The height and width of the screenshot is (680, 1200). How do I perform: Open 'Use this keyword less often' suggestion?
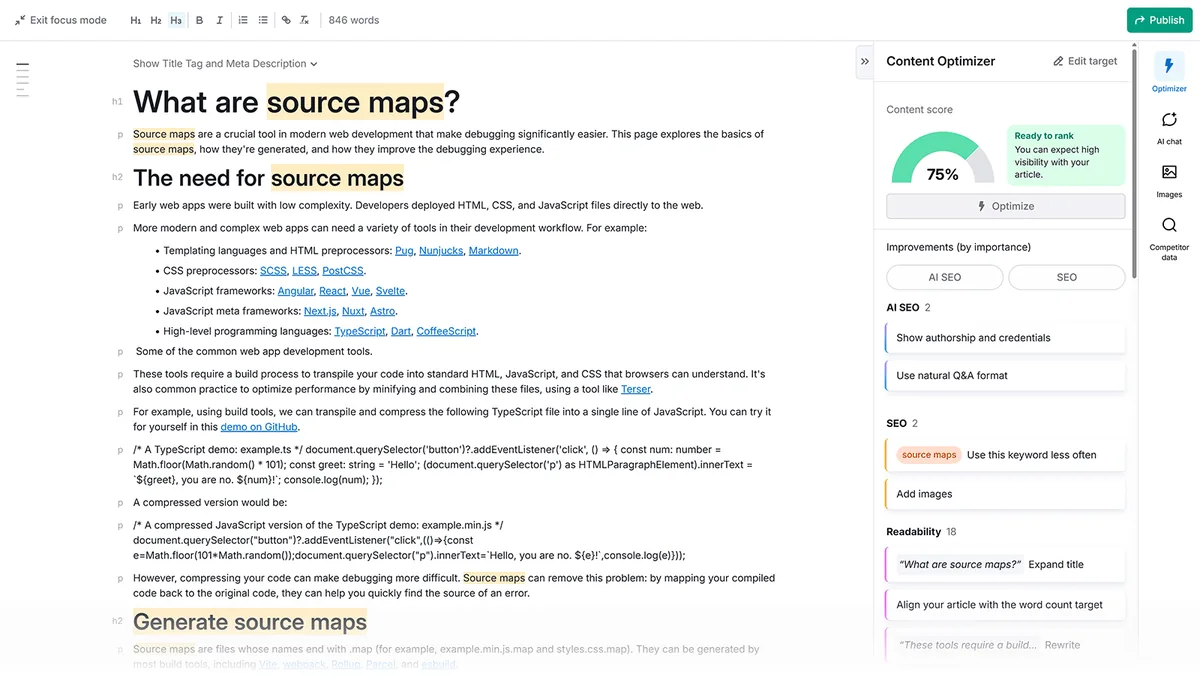1005,455
